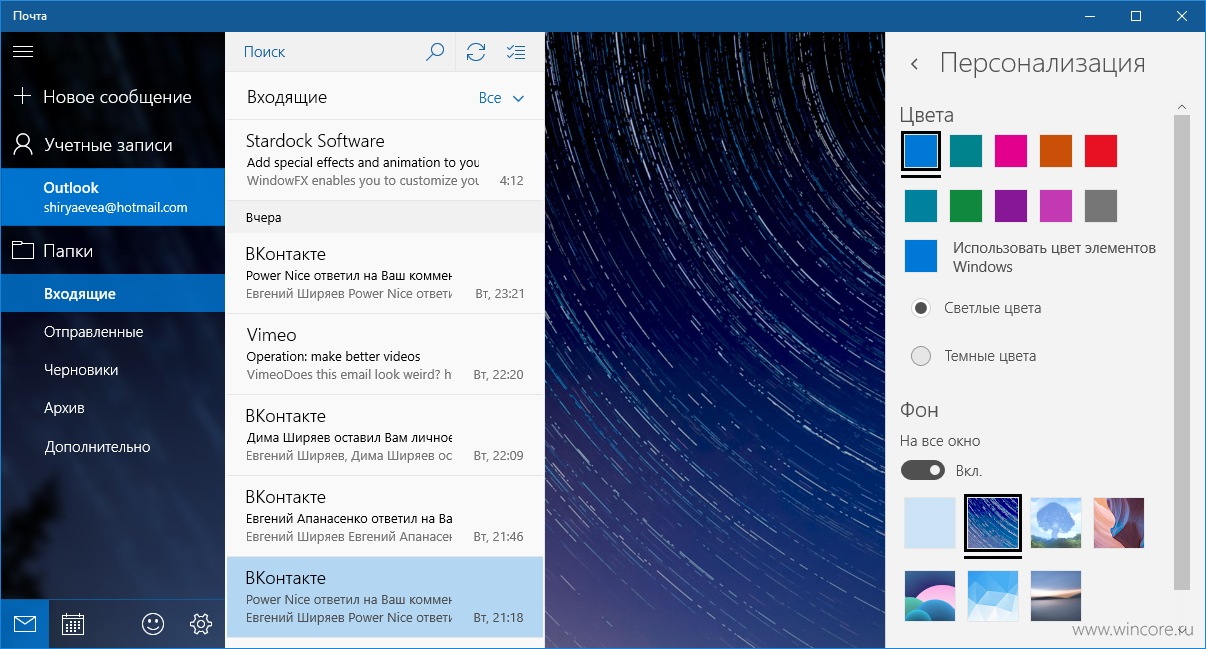Select the Светлые цвета radio button
The image size is (1206, 649).
[x=922, y=308]
